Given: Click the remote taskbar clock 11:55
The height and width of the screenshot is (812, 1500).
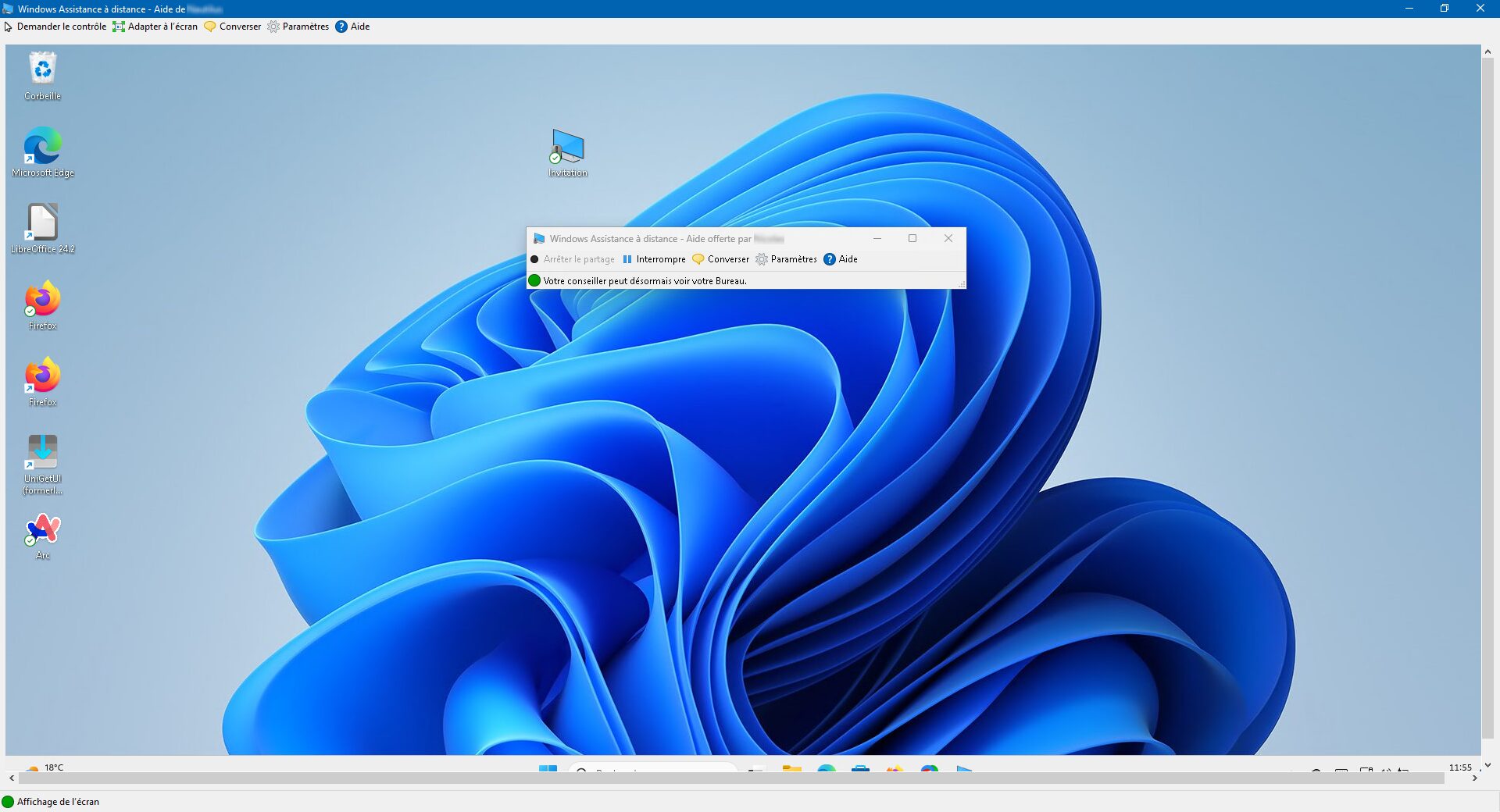Looking at the screenshot, I should coord(1460,767).
